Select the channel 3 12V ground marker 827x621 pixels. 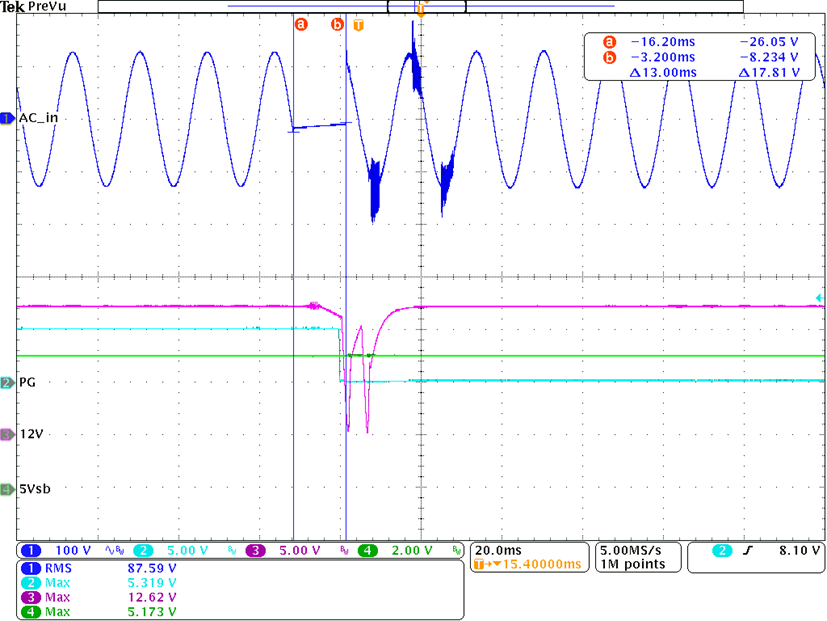click(8, 434)
